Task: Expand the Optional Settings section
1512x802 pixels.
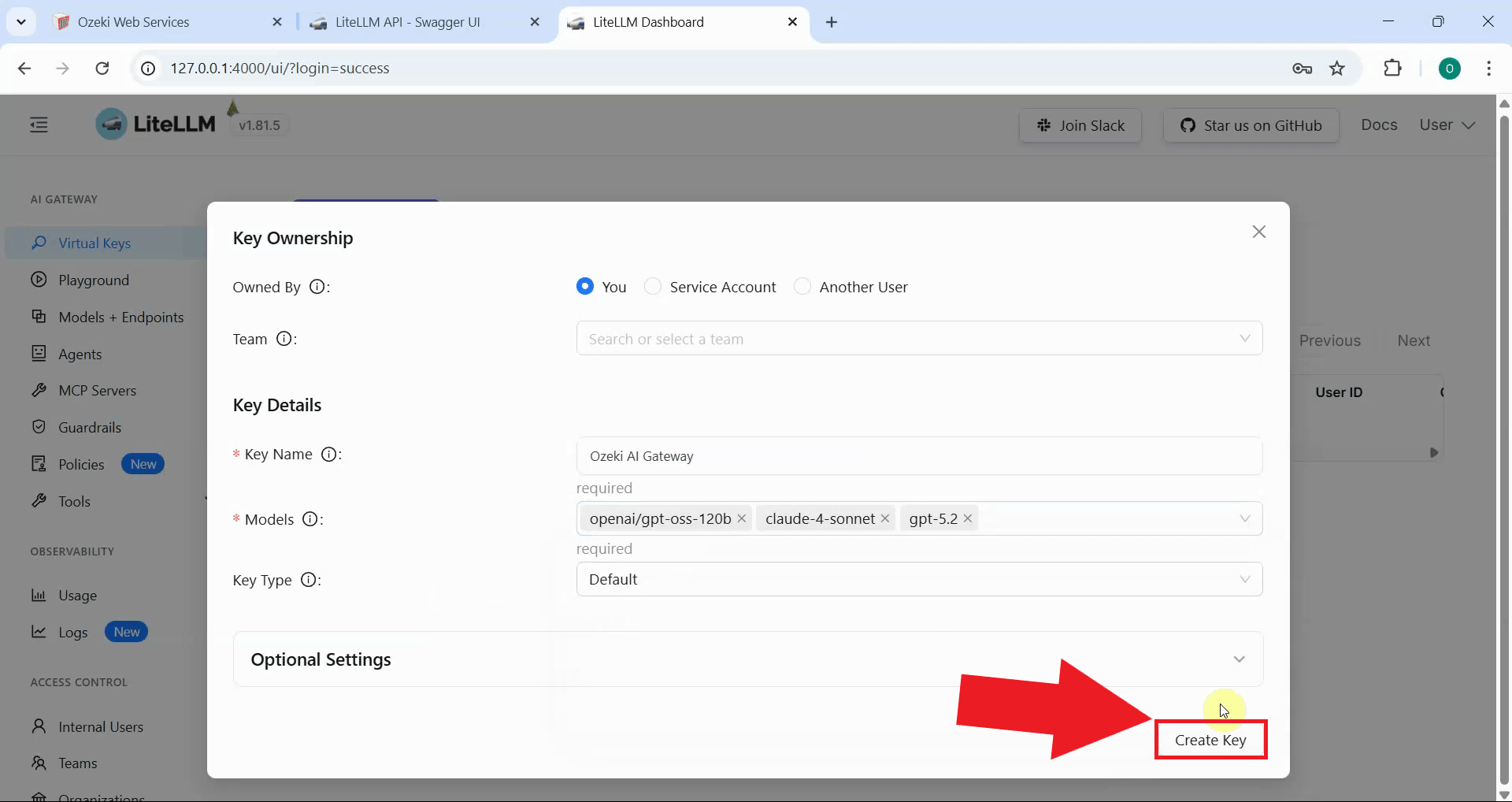Action: tap(747, 659)
